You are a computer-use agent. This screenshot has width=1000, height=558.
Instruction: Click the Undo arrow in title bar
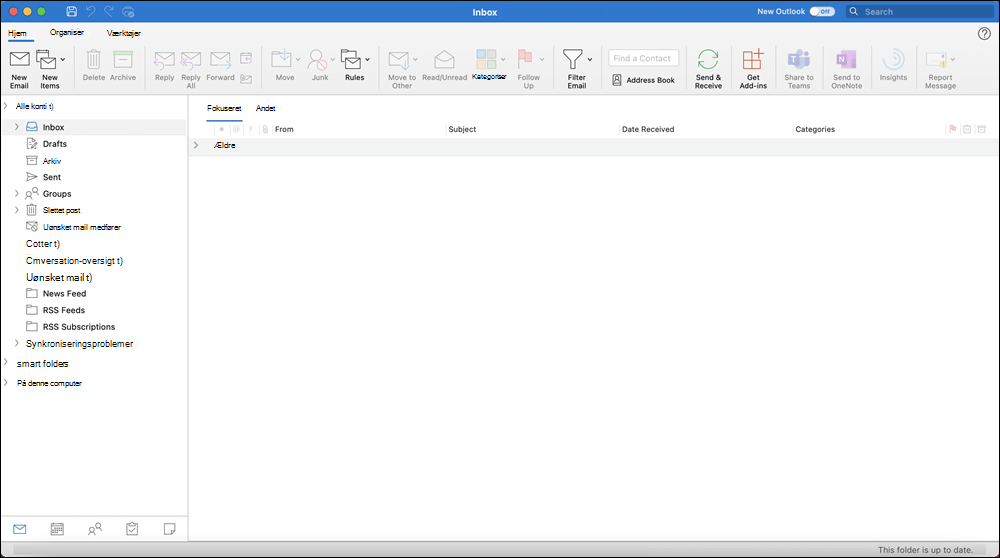[91, 11]
